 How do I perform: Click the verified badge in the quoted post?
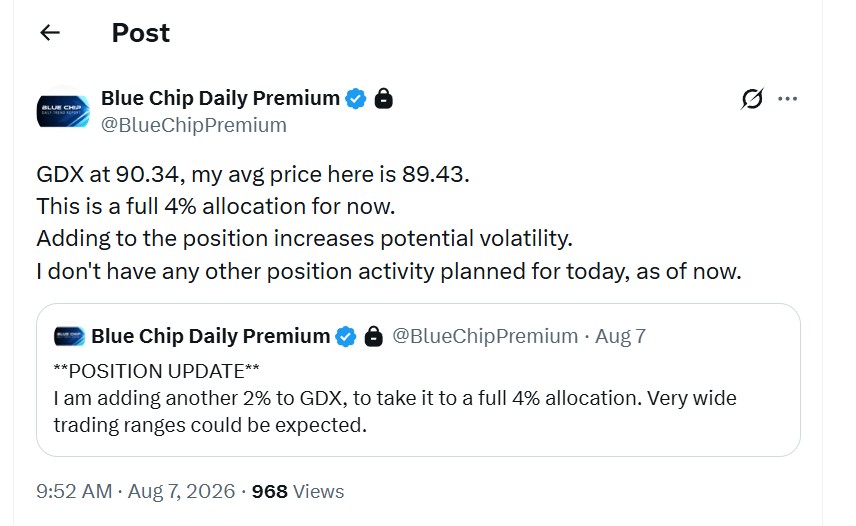pyautogui.click(x=346, y=336)
